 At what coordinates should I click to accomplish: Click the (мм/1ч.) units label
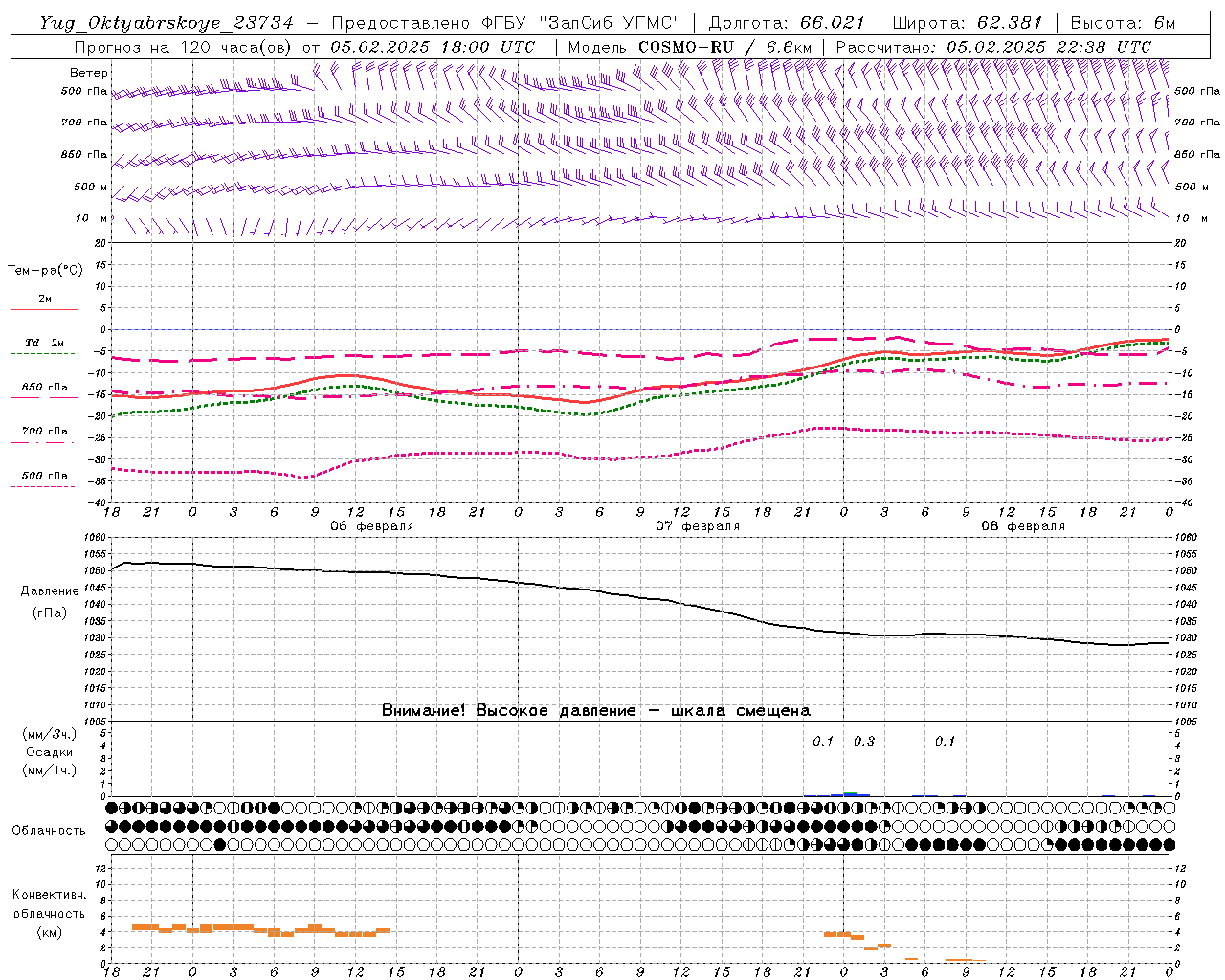coord(50,770)
